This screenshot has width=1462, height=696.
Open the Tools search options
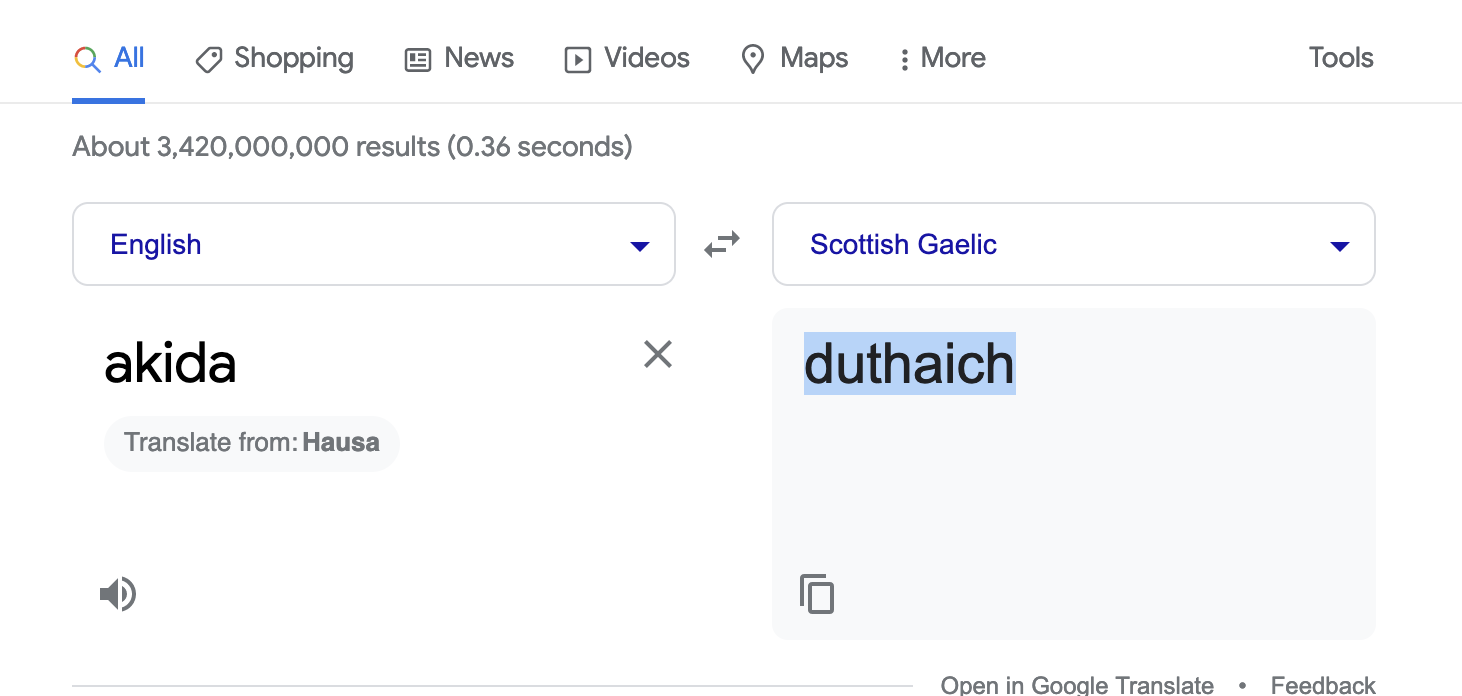(x=1341, y=58)
